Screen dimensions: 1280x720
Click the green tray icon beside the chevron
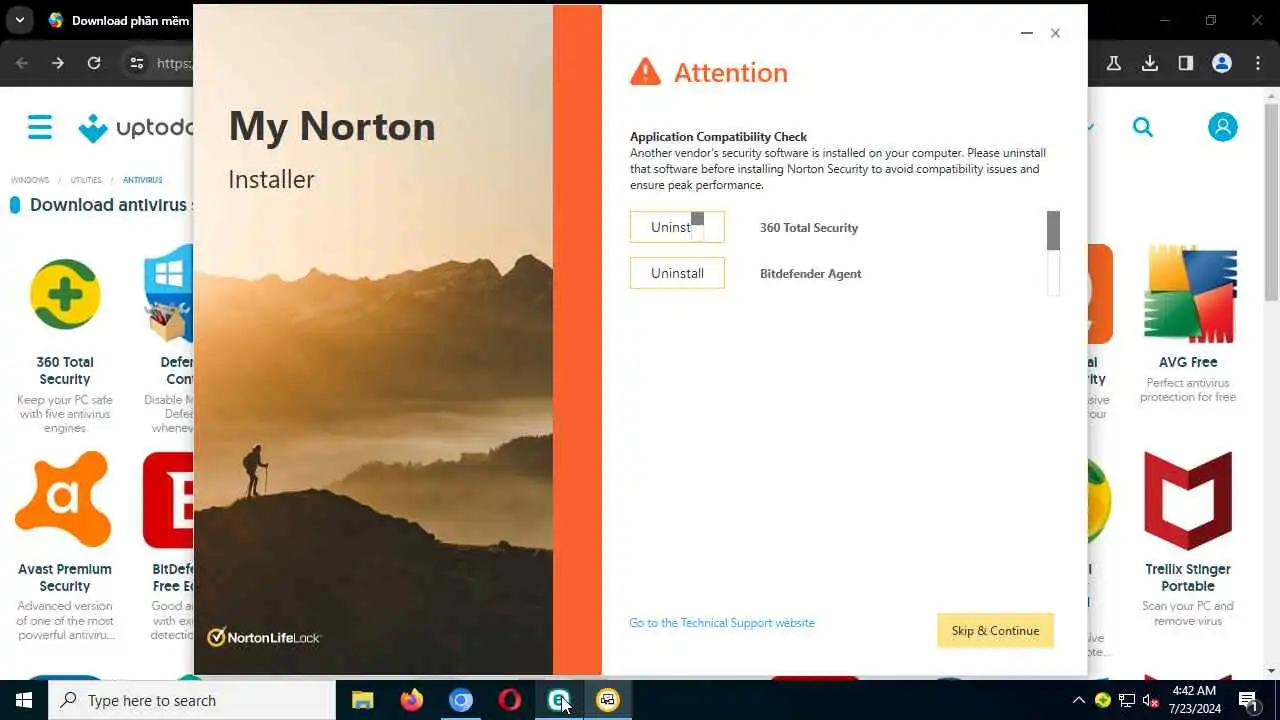[1103, 700]
